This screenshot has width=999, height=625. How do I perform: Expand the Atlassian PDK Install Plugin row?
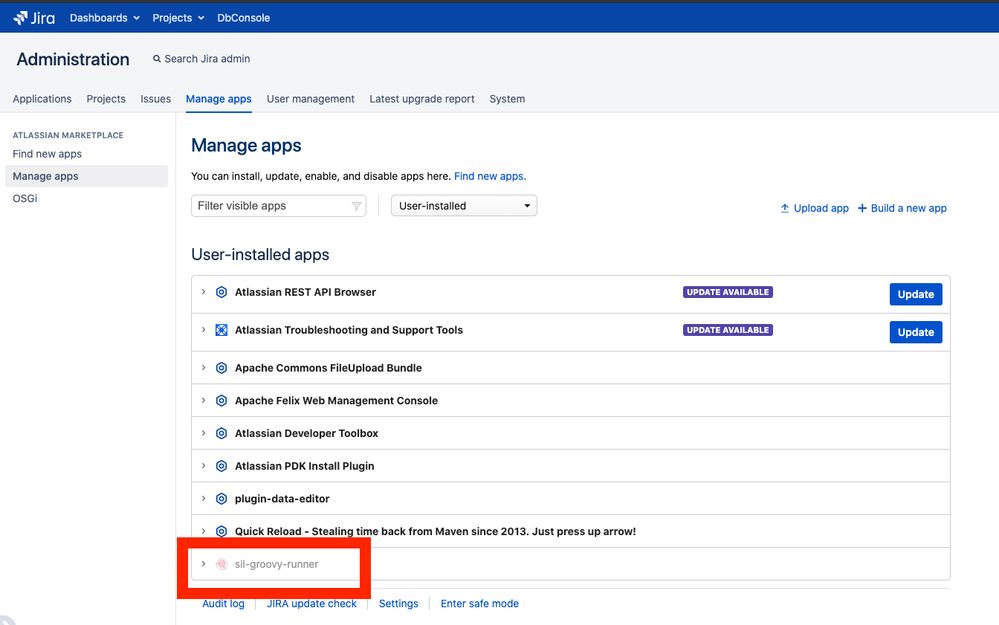(x=203, y=466)
